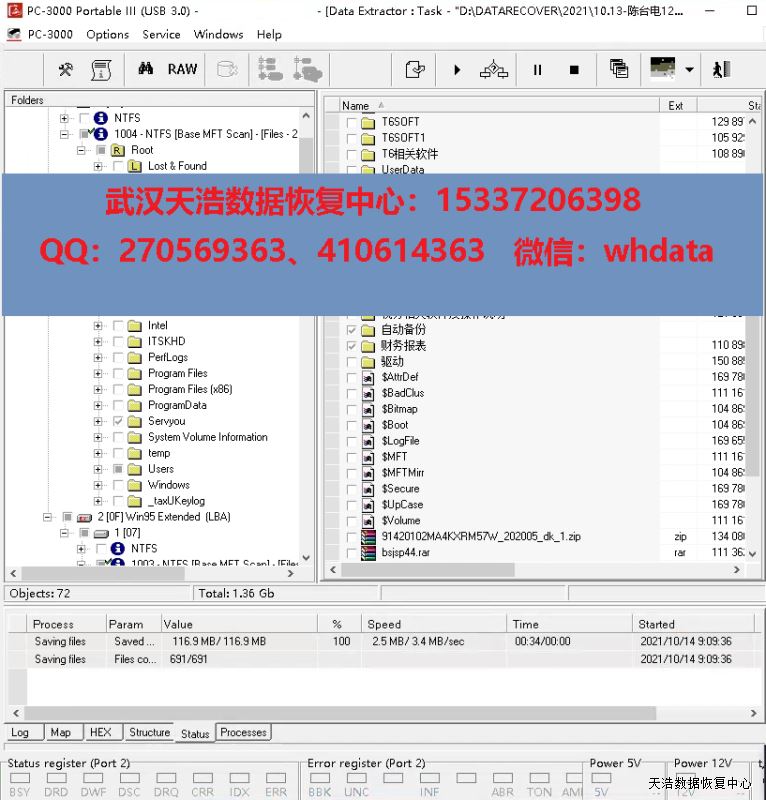766x800 pixels.
Task: Open the binoculars search tool
Action: click(146, 69)
